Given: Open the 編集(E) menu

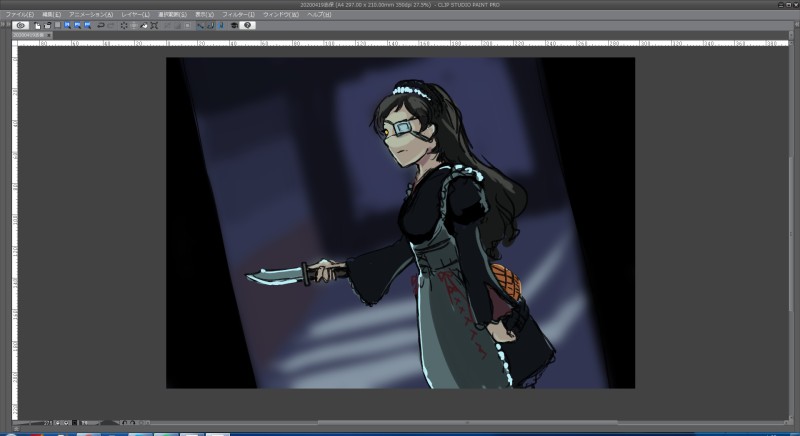Looking at the screenshot, I should point(52,15).
